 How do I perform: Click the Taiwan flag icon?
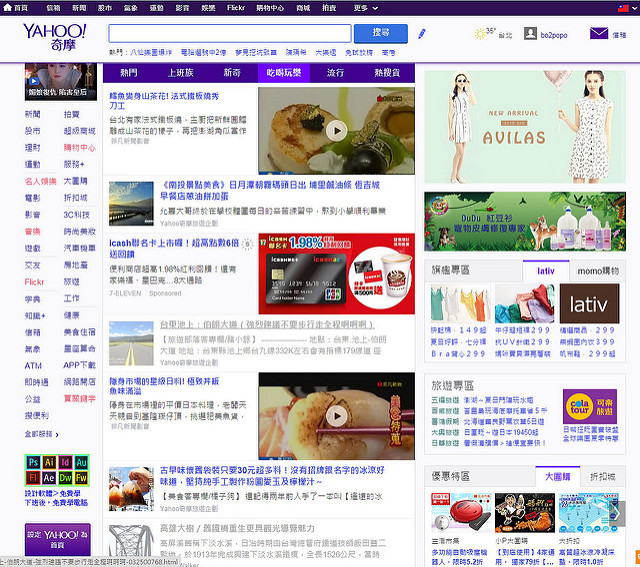tap(624, 7)
